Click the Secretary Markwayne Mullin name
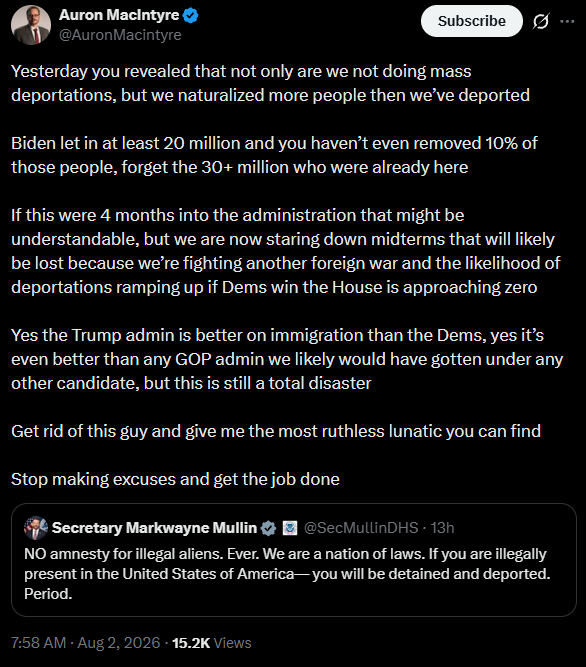The height and width of the screenshot is (667, 586). pyautogui.click(x=154, y=528)
